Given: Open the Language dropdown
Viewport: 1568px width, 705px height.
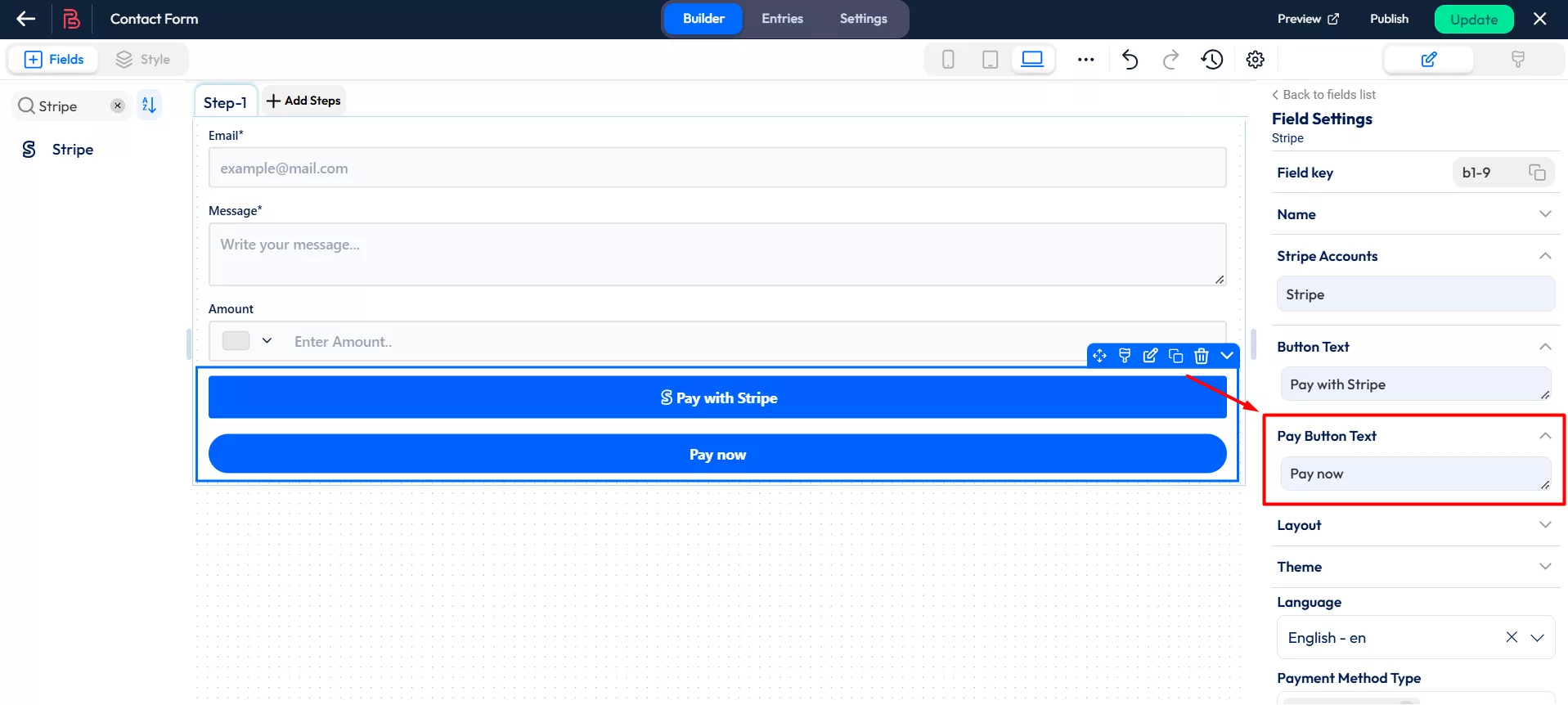Looking at the screenshot, I should (x=1537, y=638).
